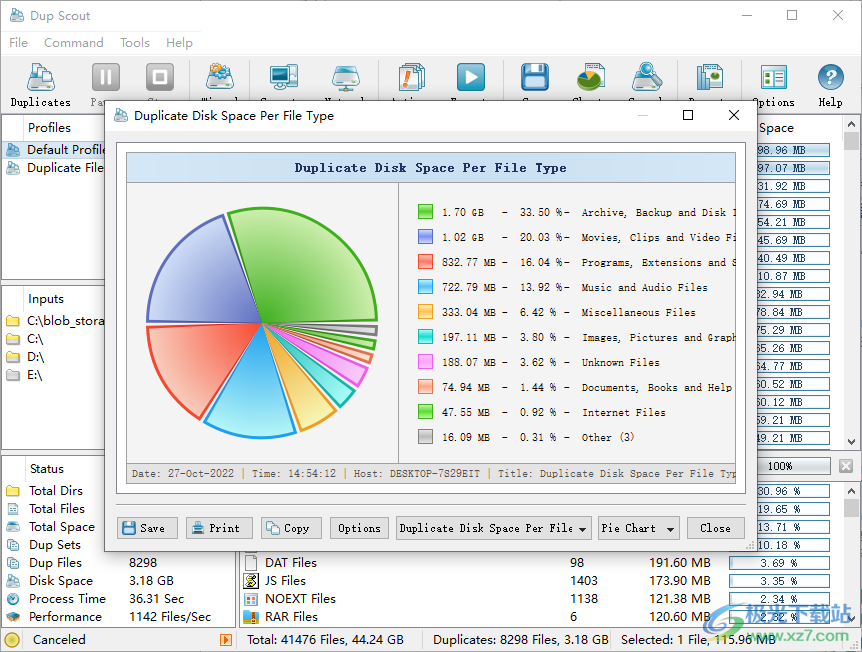Click the NOEXT Files row icon

[251, 599]
